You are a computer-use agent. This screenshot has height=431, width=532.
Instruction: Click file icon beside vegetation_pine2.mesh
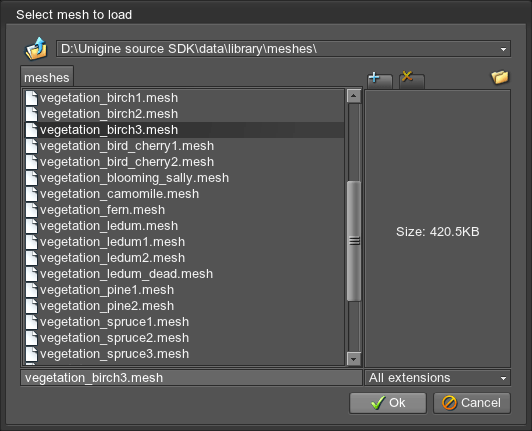pyautogui.click(x=31, y=306)
